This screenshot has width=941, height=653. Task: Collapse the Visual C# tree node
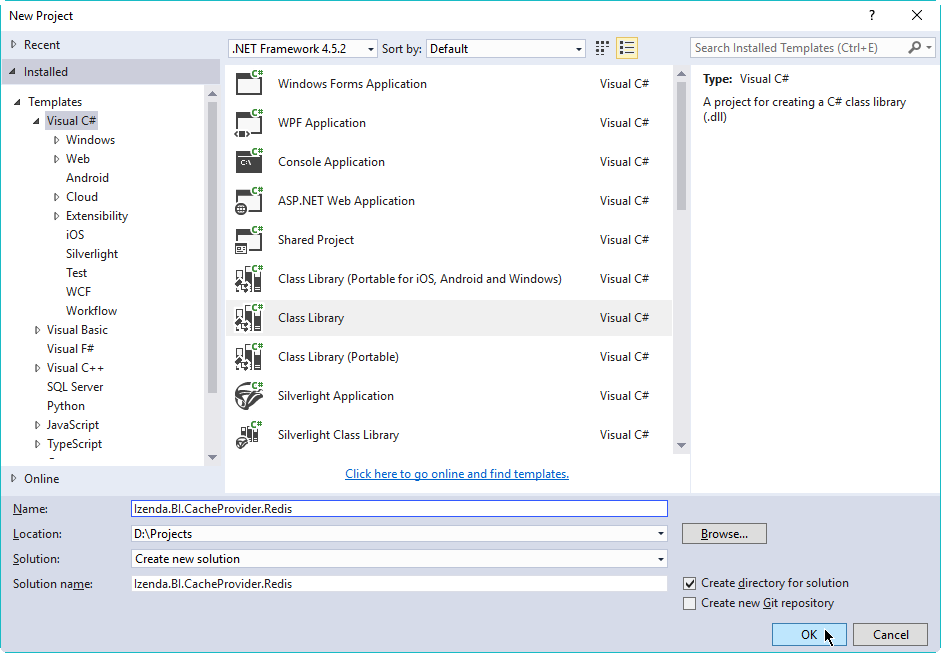[37, 121]
